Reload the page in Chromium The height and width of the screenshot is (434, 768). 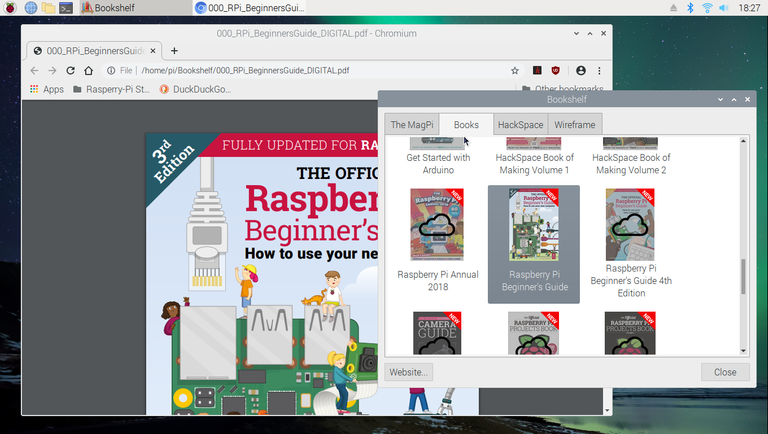(x=70, y=71)
